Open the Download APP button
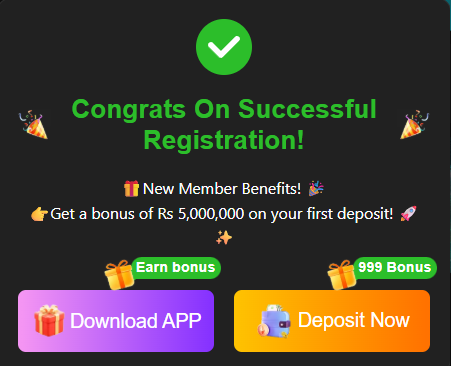This screenshot has width=451, height=366. 116,321
